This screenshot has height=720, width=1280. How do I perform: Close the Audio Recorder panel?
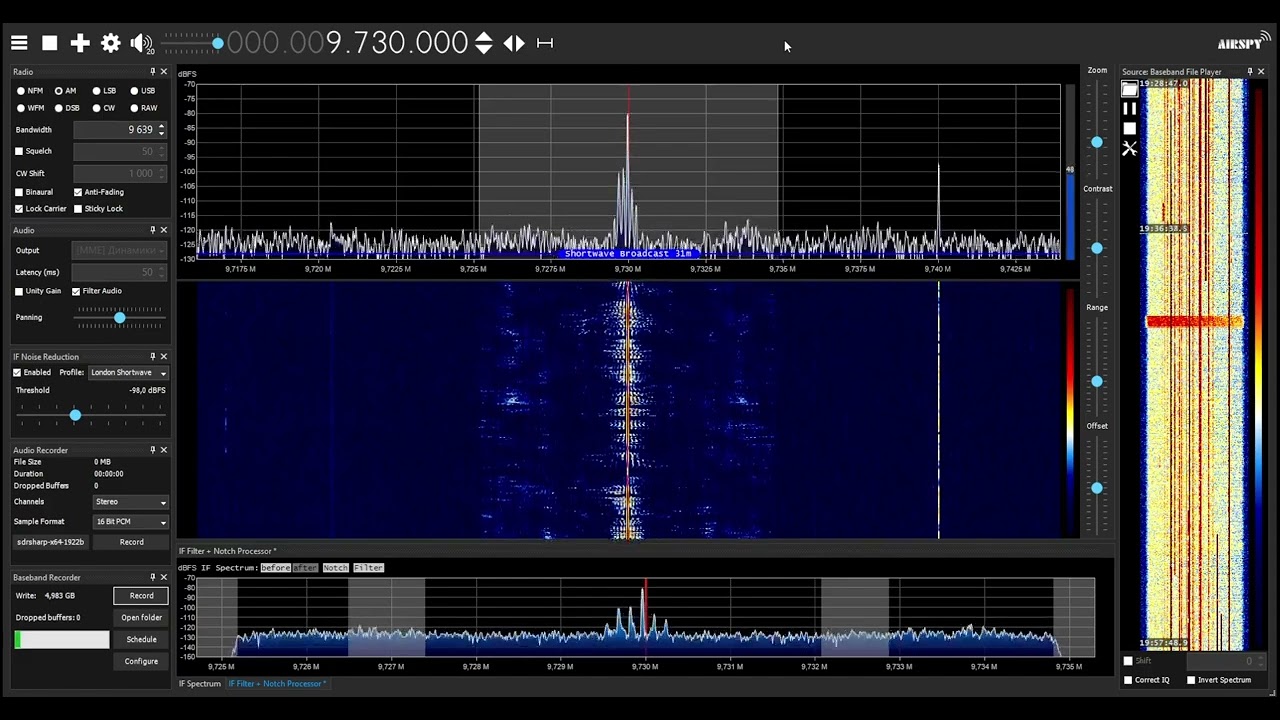(x=164, y=450)
